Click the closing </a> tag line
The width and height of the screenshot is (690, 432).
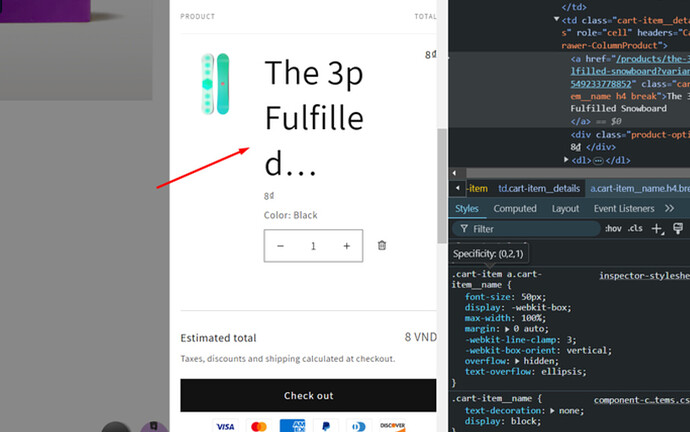pos(580,121)
